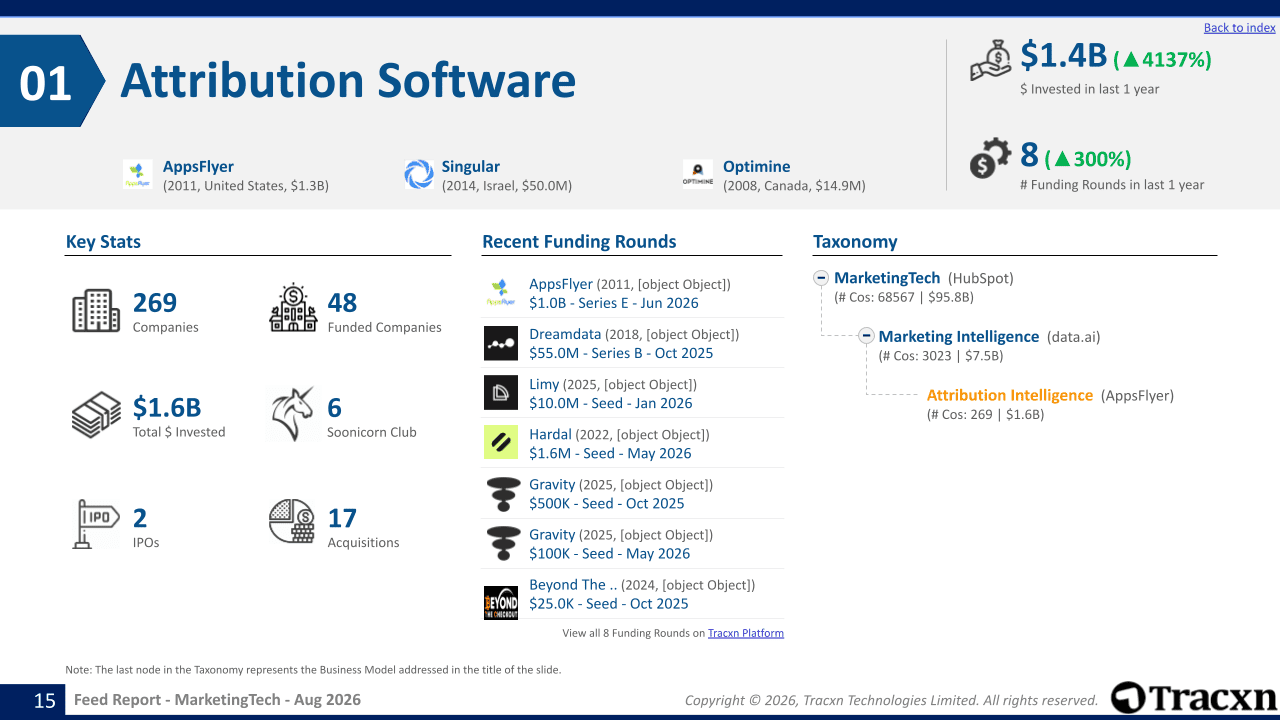Click the gear-dollar funding rounds icon
1280x720 pixels.
[991, 160]
